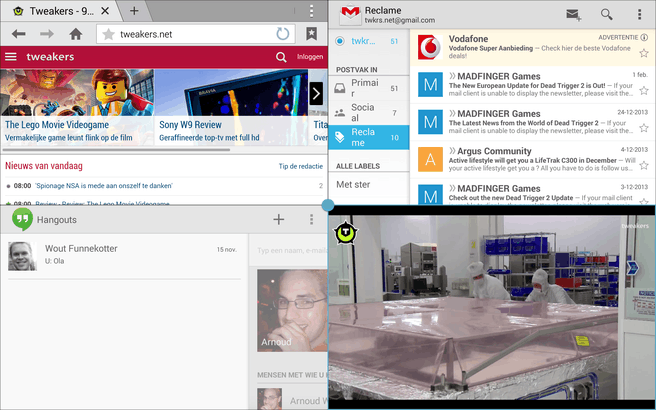Open Gmail overflow menu
Viewport: 656px width, 410px height.
[x=639, y=15]
